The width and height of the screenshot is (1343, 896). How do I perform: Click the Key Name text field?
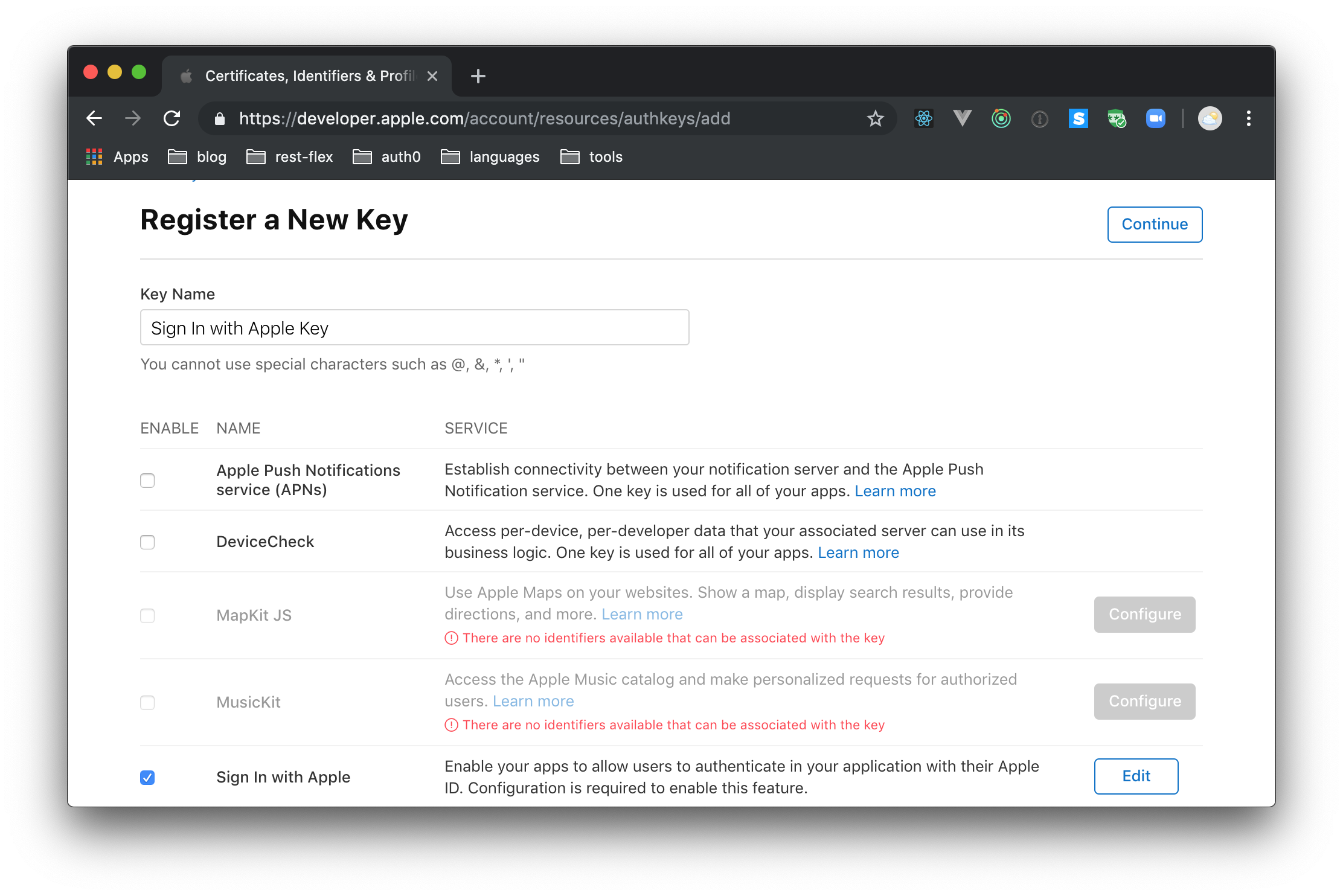pos(414,328)
